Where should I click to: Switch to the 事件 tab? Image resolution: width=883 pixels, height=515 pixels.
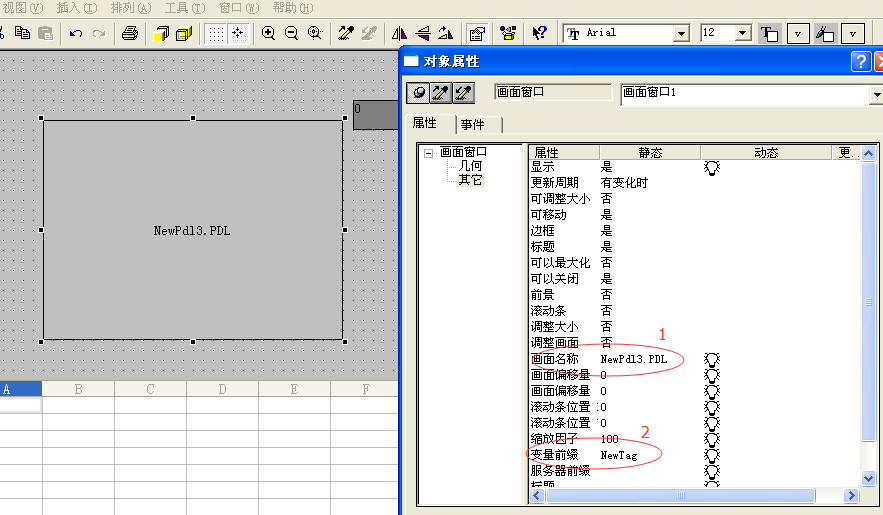472,124
